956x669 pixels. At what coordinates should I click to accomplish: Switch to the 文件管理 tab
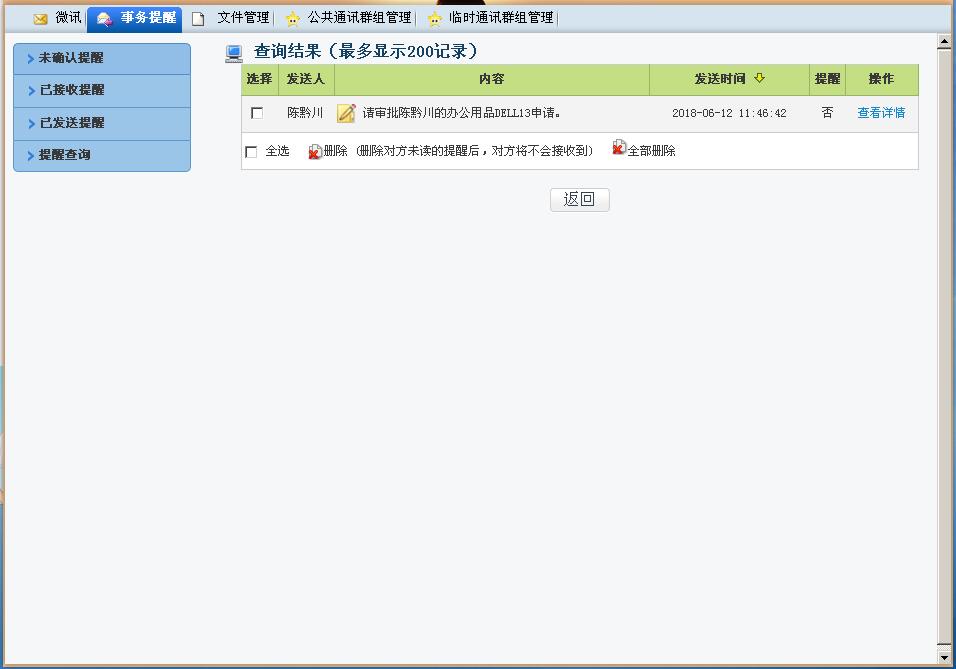tap(243, 18)
